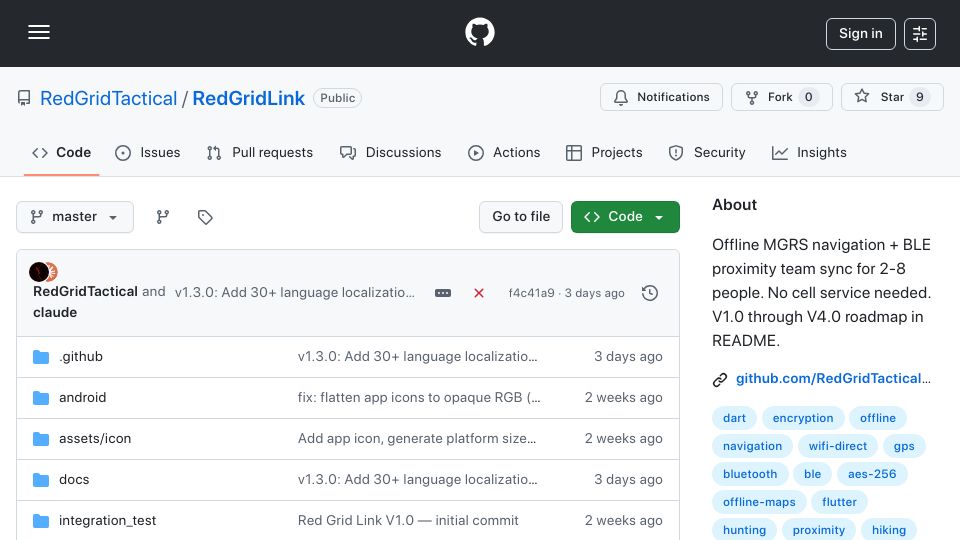Select the ble topic tag
Image resolution: width=960 pixels, height=540 pixels.
pos(812,474)
